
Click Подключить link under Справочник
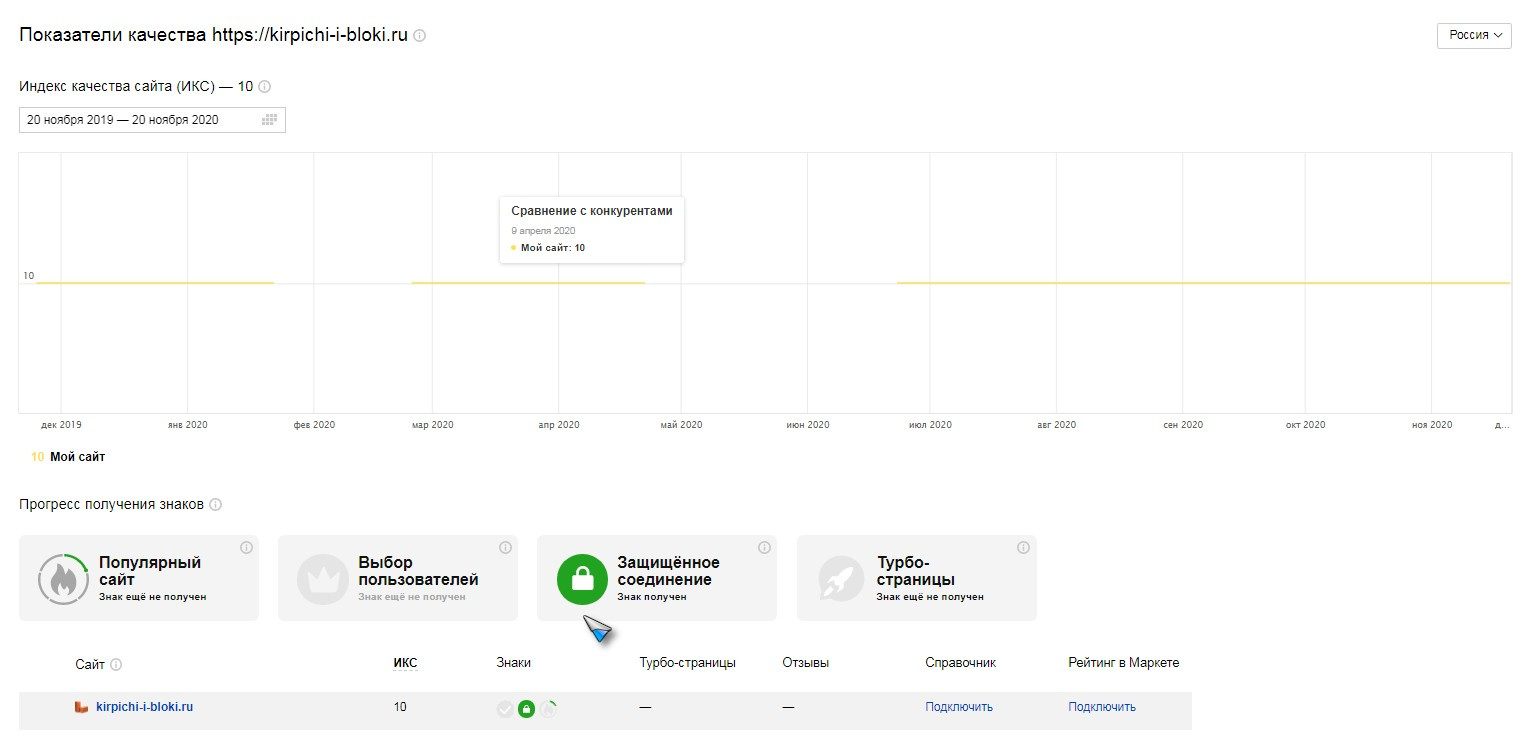959,707
